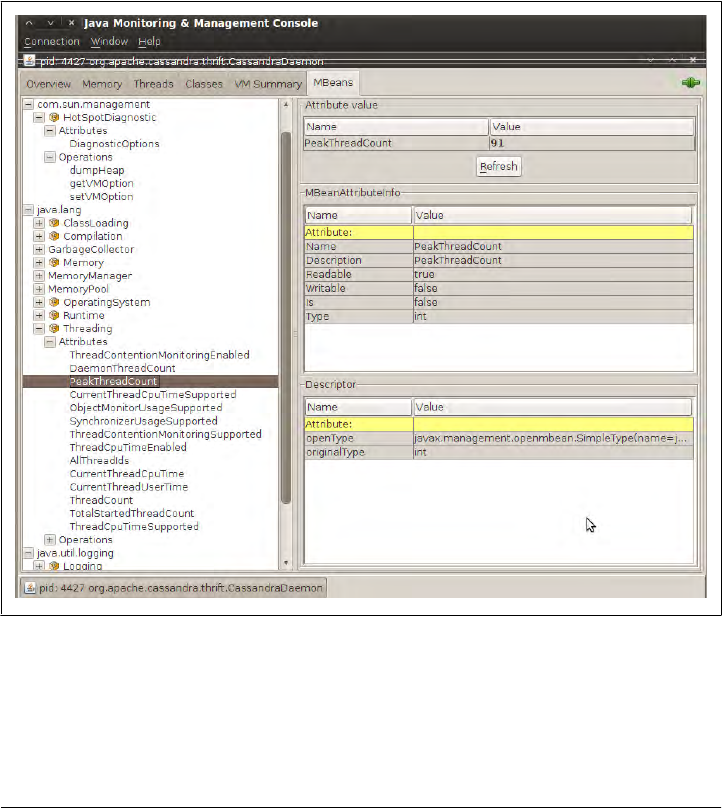The width and height of the screenshot is (722, 808).
Task: Click the Writable false value cell
Action: (552, 289)
